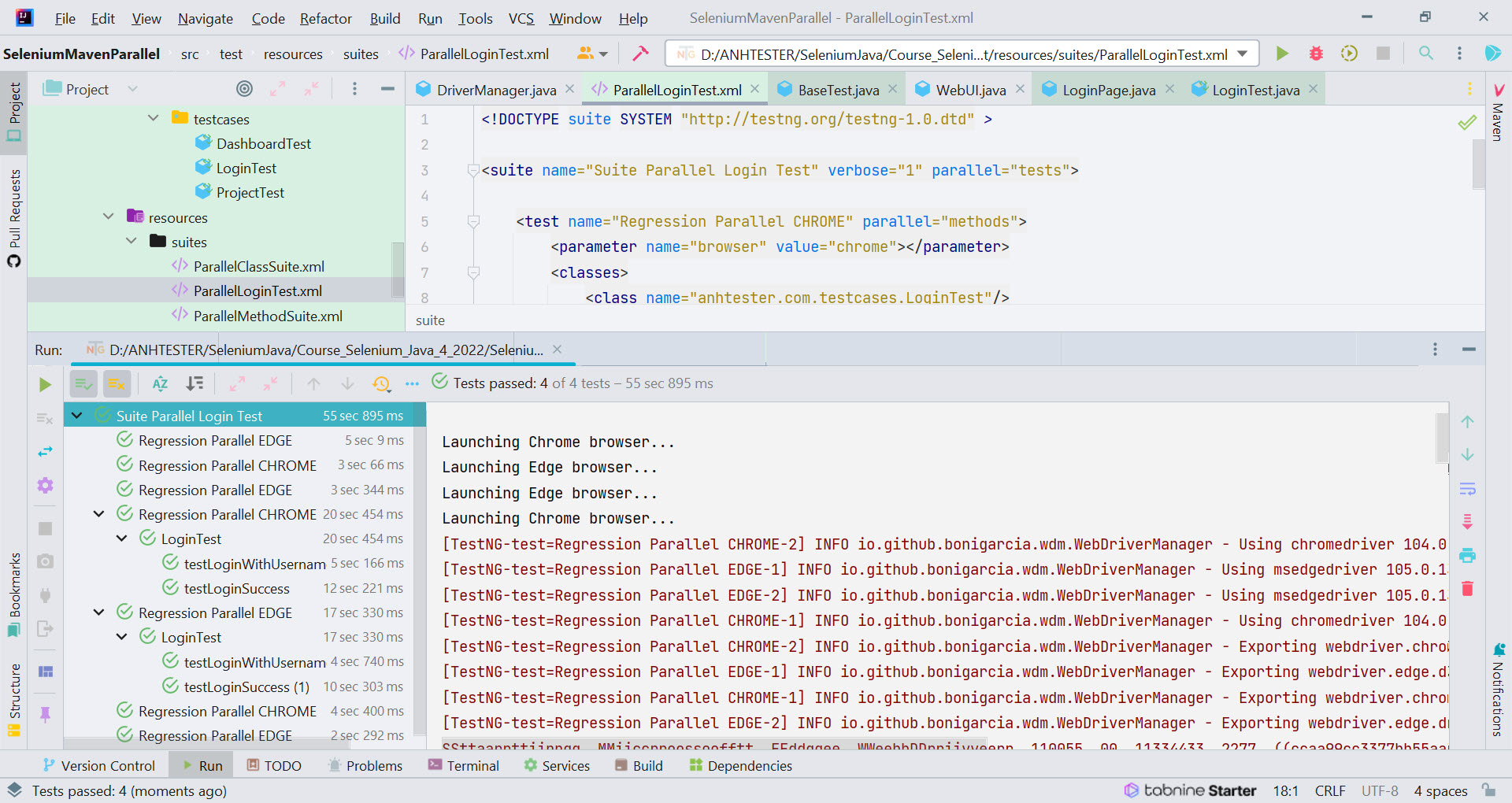
Task: Sort test results alphabetically
Action: coord(161,384)
